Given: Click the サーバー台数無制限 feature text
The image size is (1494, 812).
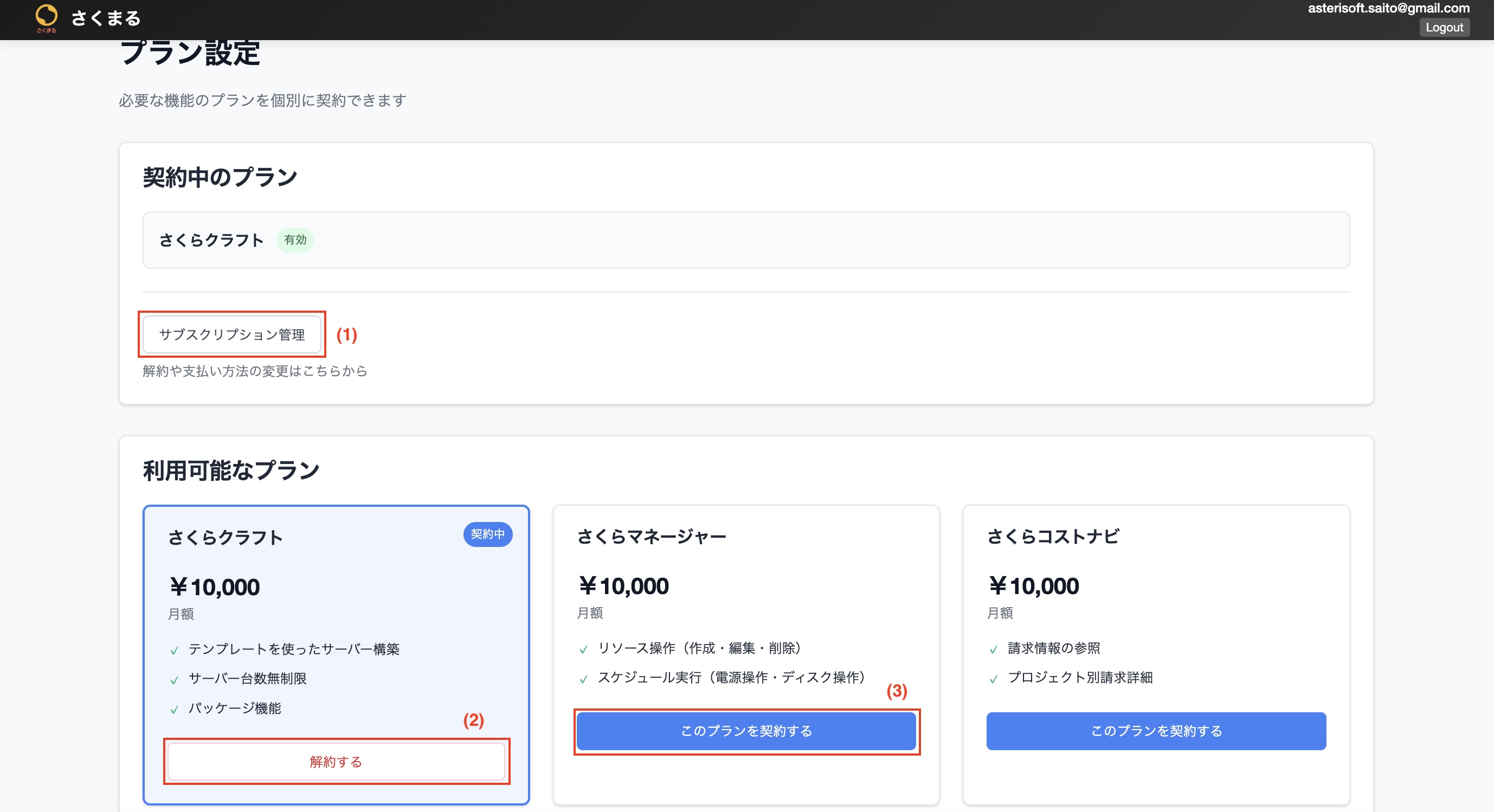Looking at the screenshot, I should click(248, 679).
